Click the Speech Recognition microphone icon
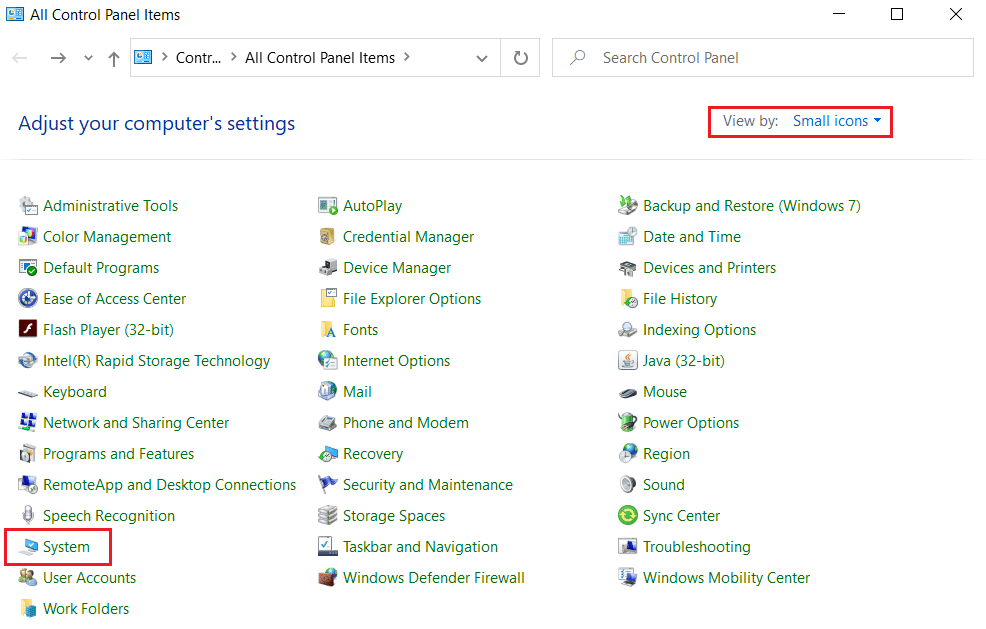 (28, 516)
